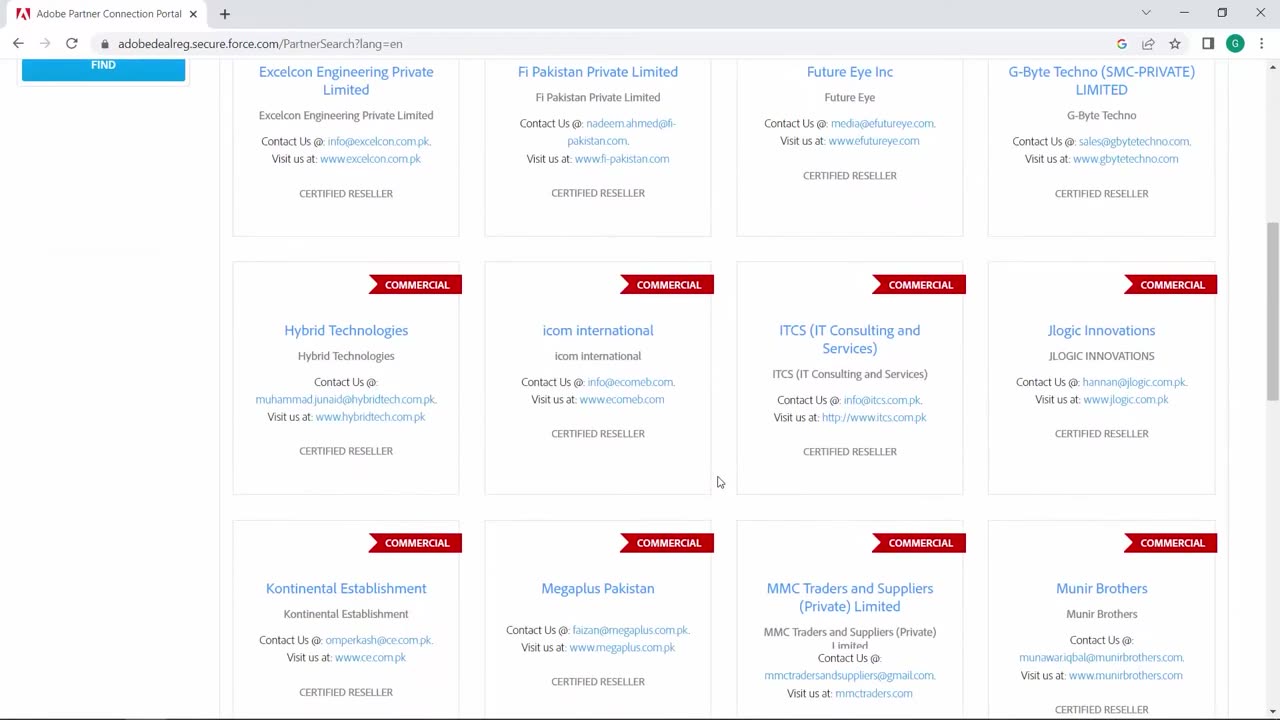Image resolution: width=1280 pixels, height=720 pixels.
Task: Open Excelcon Engineering Private Limited title link
Action: point(346,81)
